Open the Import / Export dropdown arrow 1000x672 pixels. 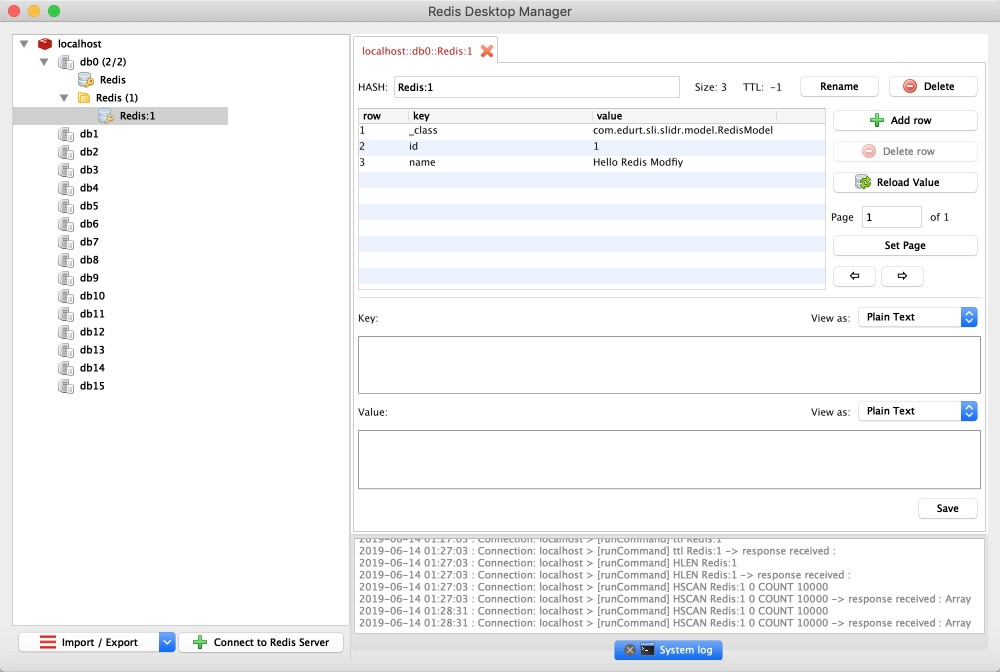pyautogui.click(x=166, y=642)
